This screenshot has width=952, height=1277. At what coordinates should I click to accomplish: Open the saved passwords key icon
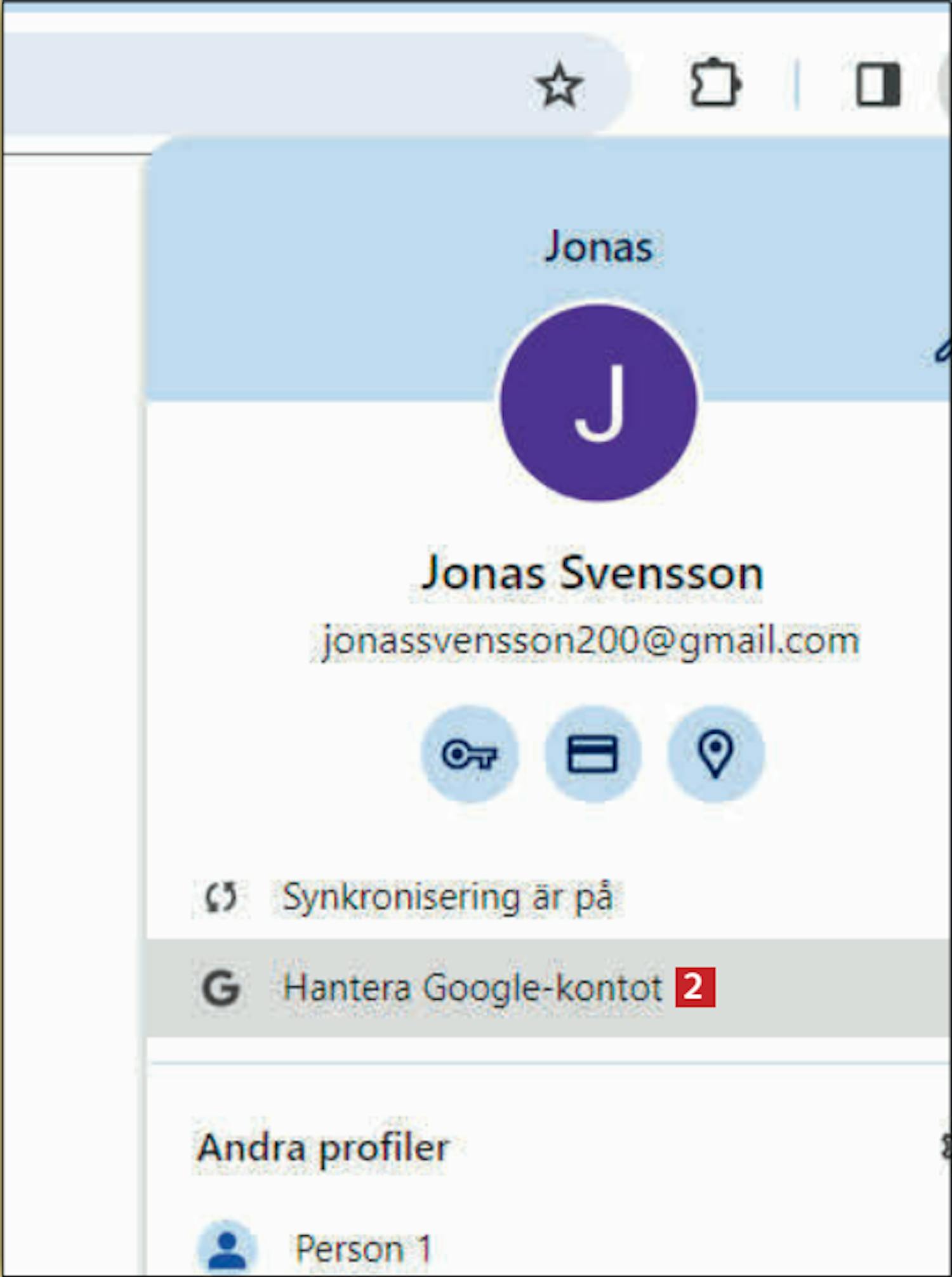coord(470,754)
